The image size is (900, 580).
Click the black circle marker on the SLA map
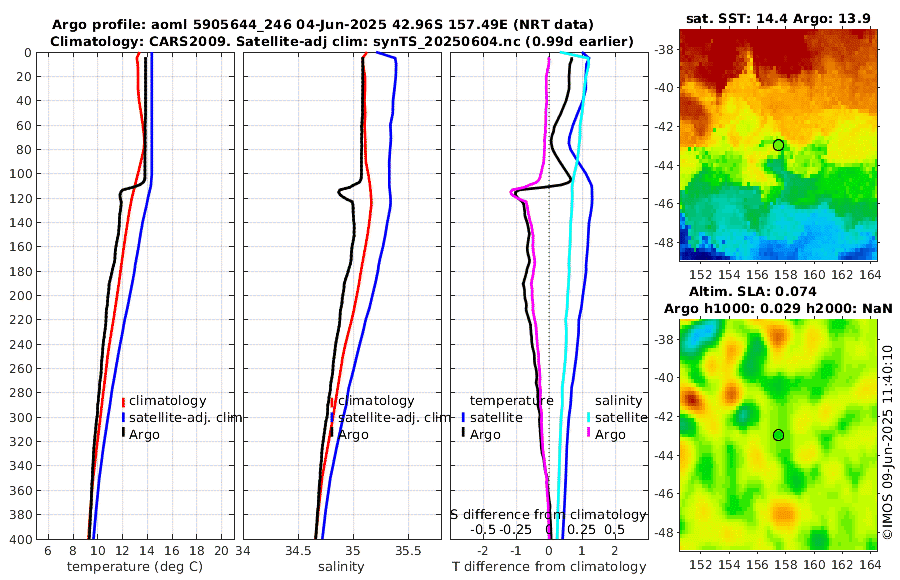click(x=778, y=435)
